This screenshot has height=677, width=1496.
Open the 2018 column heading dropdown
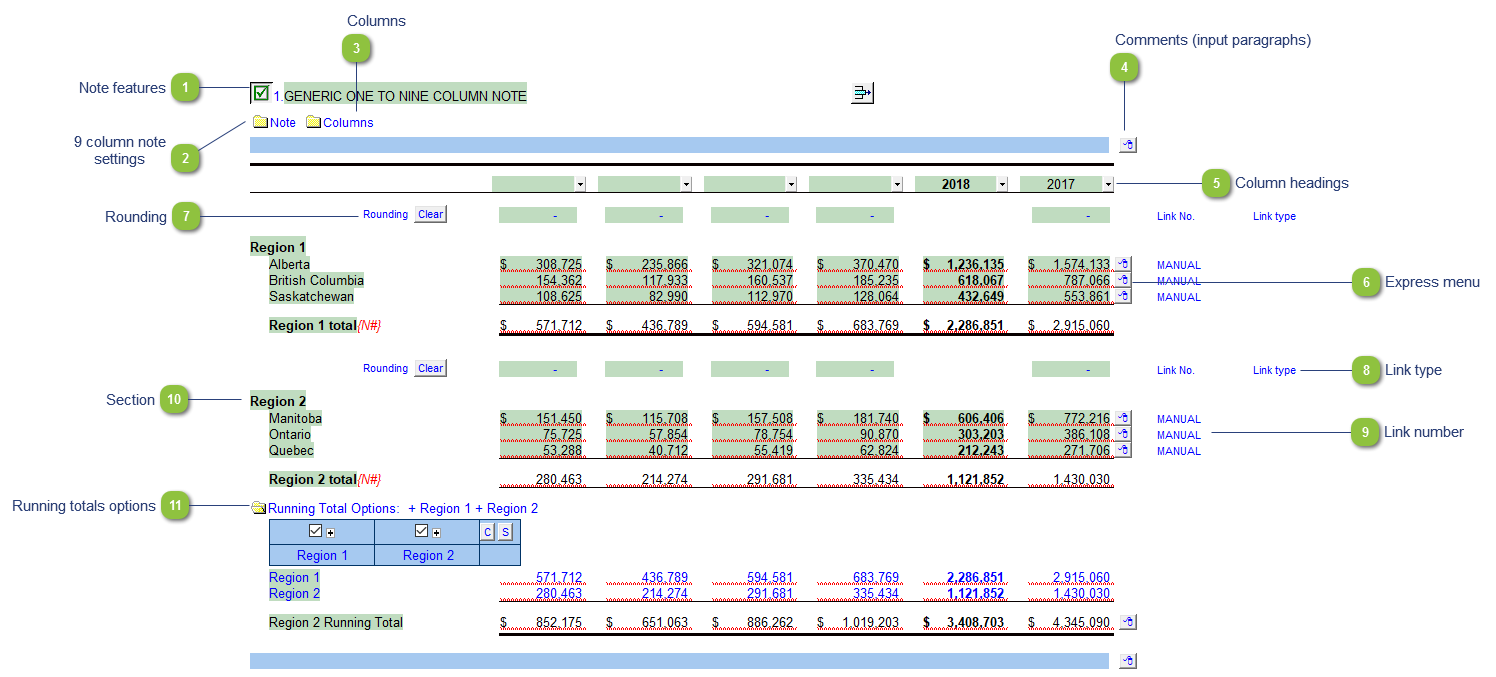(1002, 184)
